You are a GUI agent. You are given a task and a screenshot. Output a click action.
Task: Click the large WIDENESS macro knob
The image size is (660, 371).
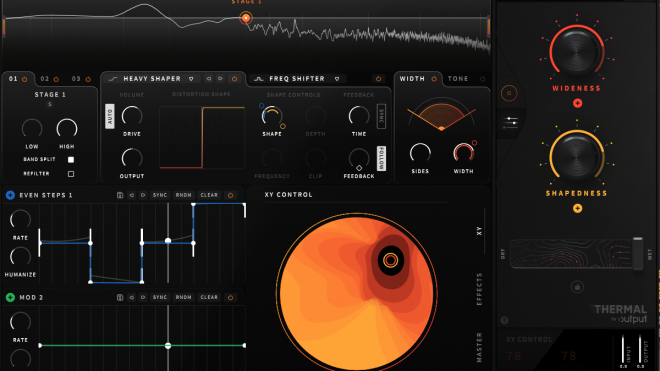tap(577, 52)
